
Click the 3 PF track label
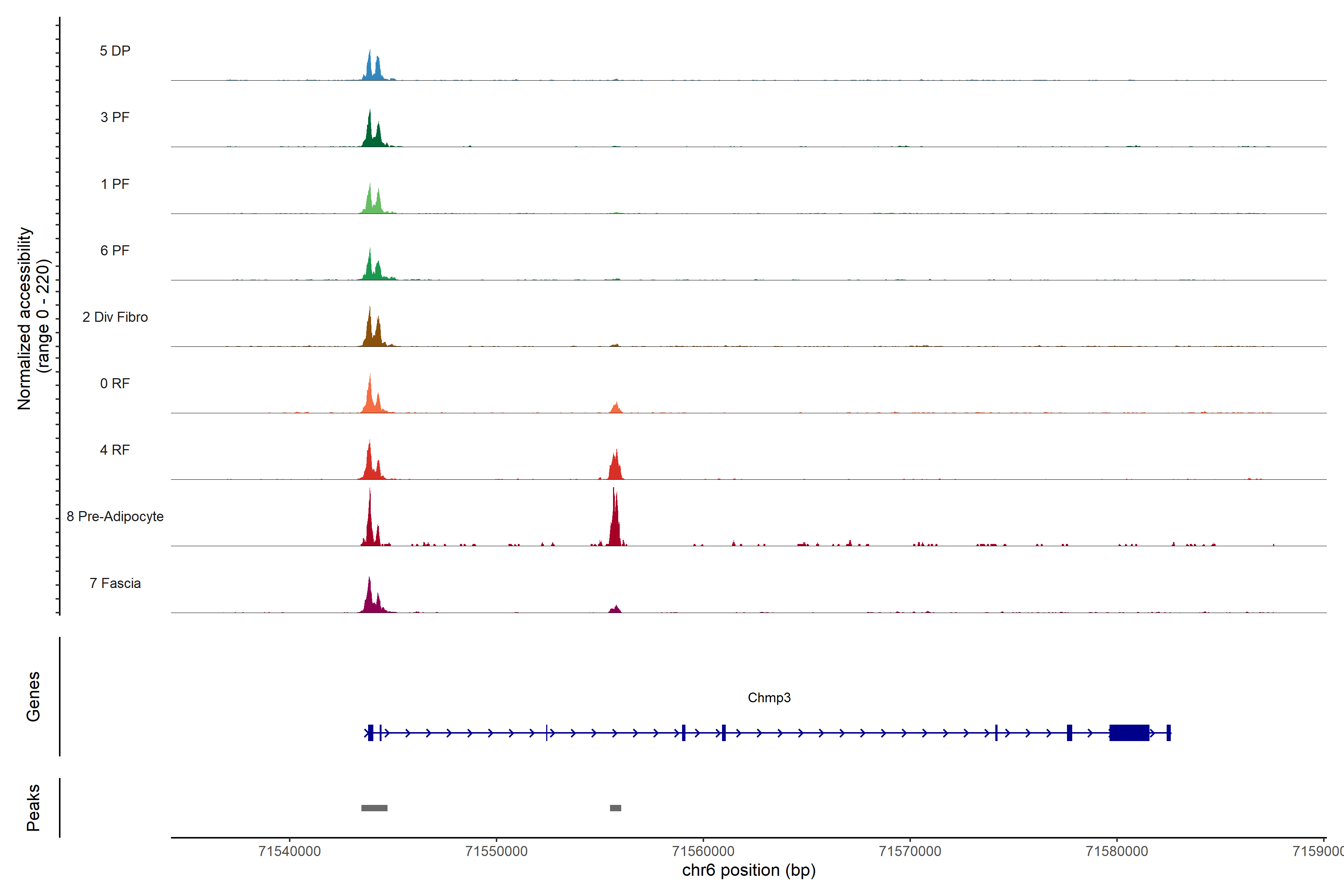click(115, 117)
